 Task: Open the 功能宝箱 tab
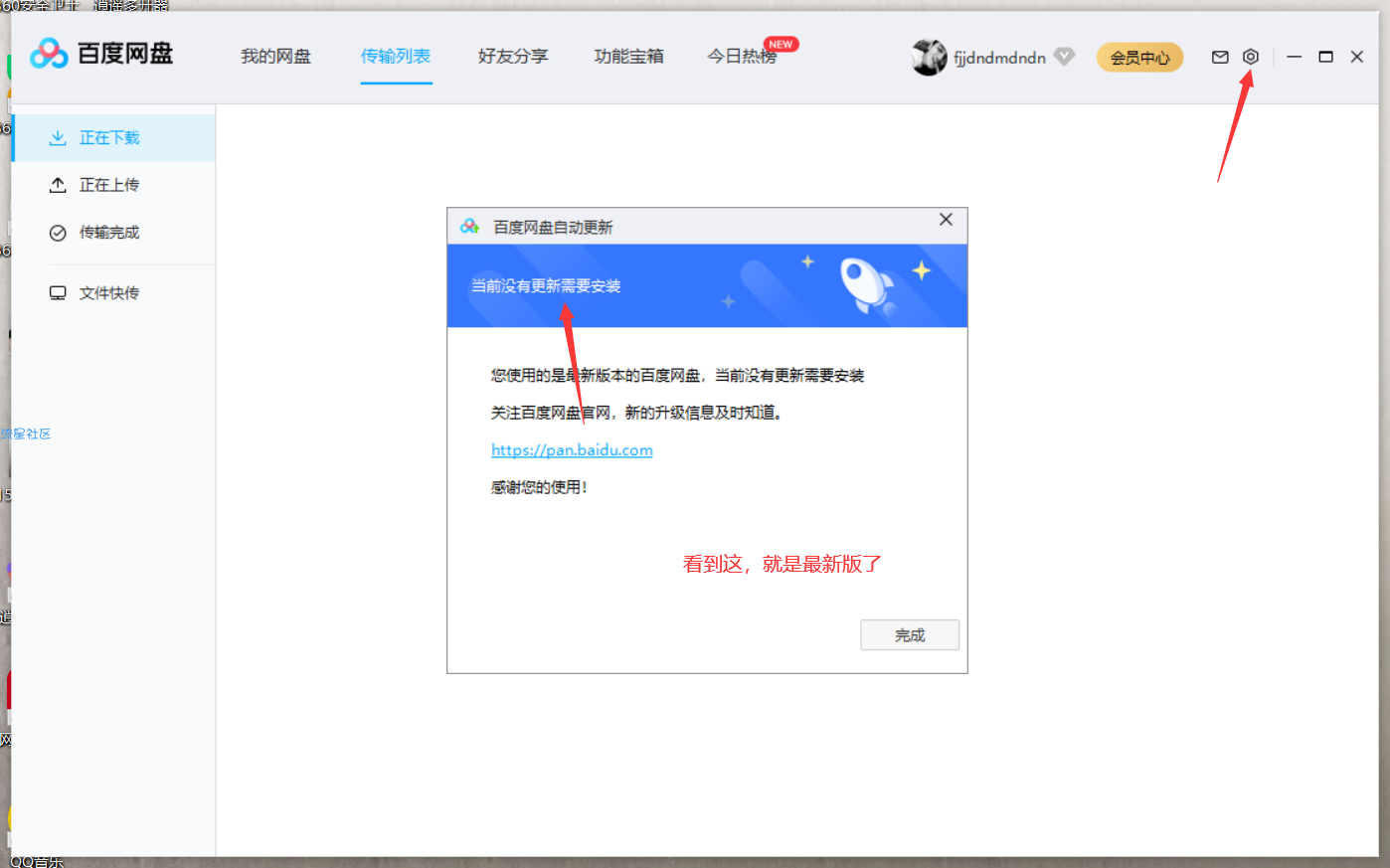(x=628, y=57)
